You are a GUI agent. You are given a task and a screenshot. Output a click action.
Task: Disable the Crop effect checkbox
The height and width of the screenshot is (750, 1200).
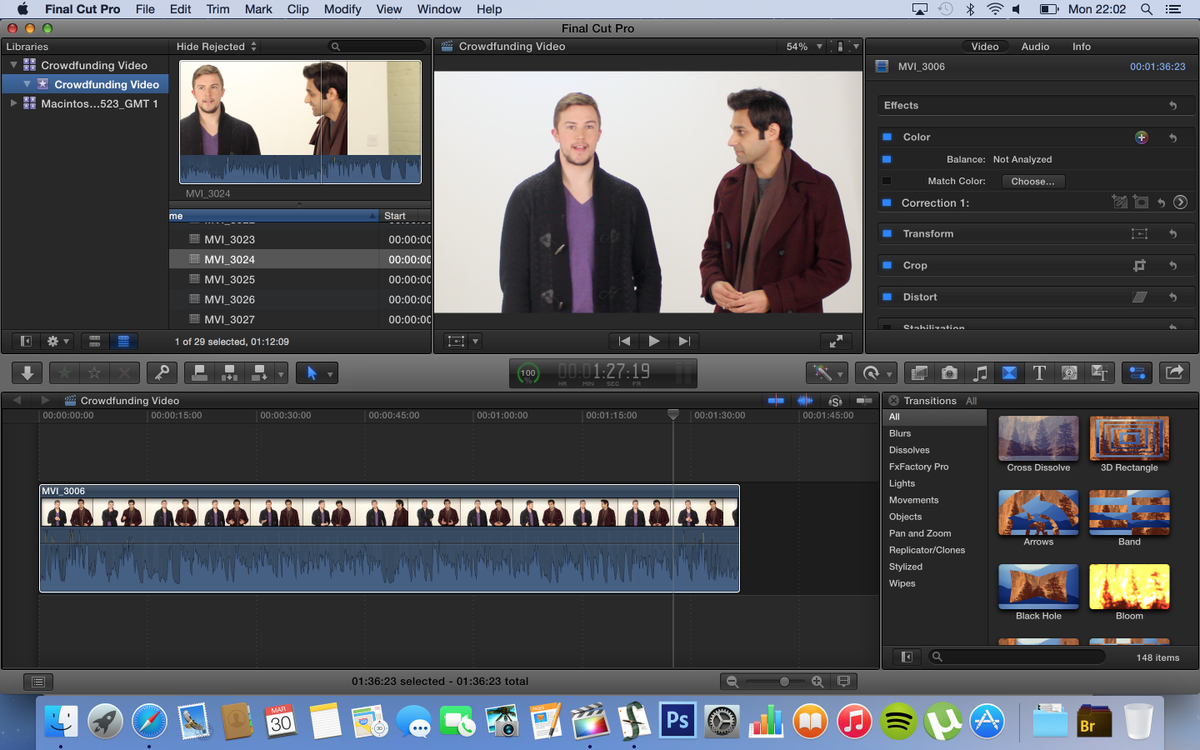pyautogui.click(x=886, y=264)
